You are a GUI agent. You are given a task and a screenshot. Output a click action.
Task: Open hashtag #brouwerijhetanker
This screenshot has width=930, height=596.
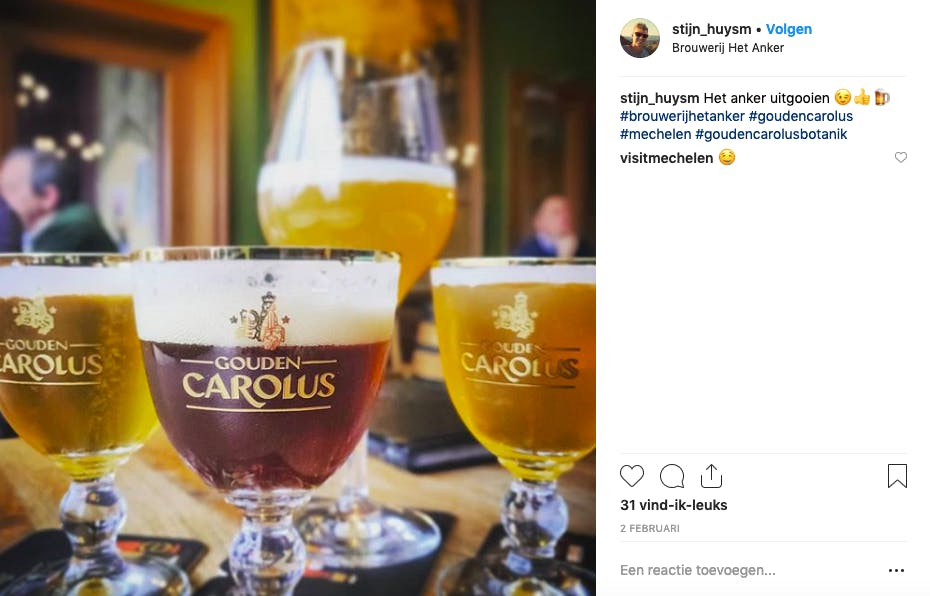click(682, 116)
